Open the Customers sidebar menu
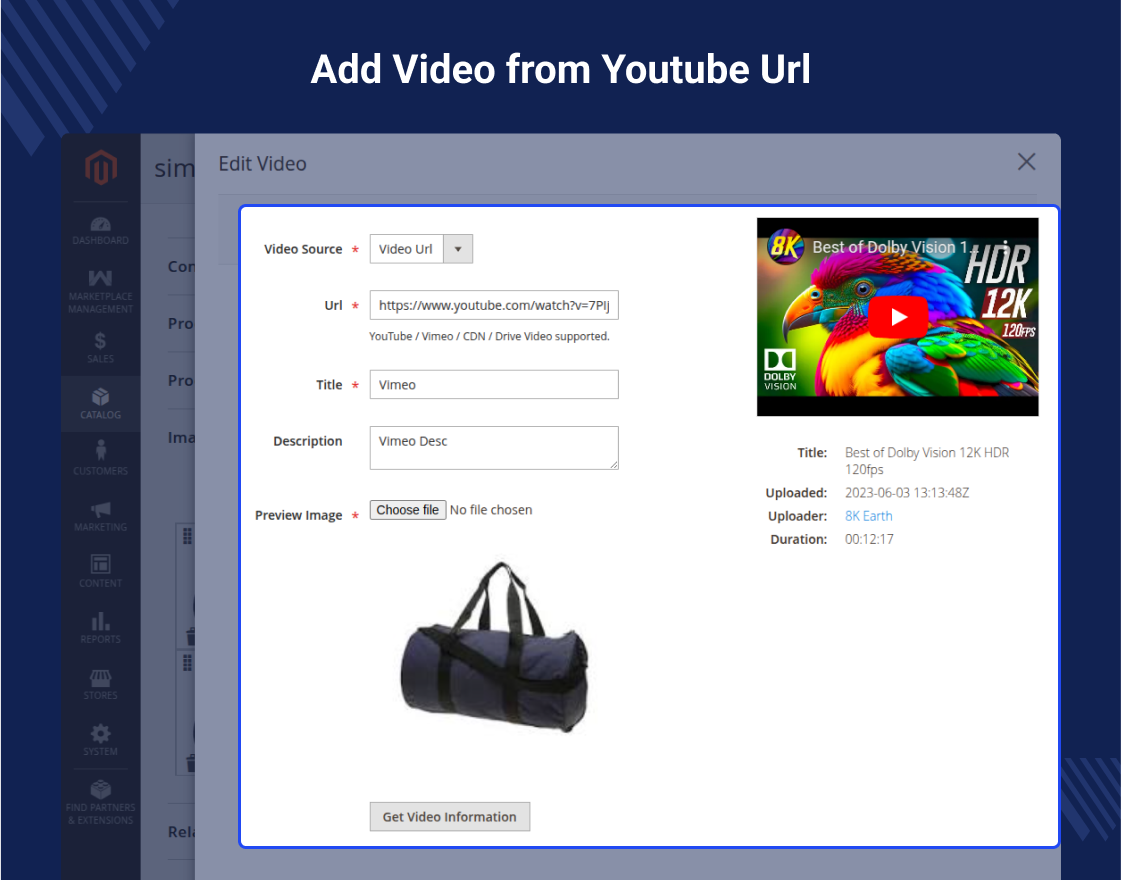This screenshot has width=1121, height=880. point(101,460)
